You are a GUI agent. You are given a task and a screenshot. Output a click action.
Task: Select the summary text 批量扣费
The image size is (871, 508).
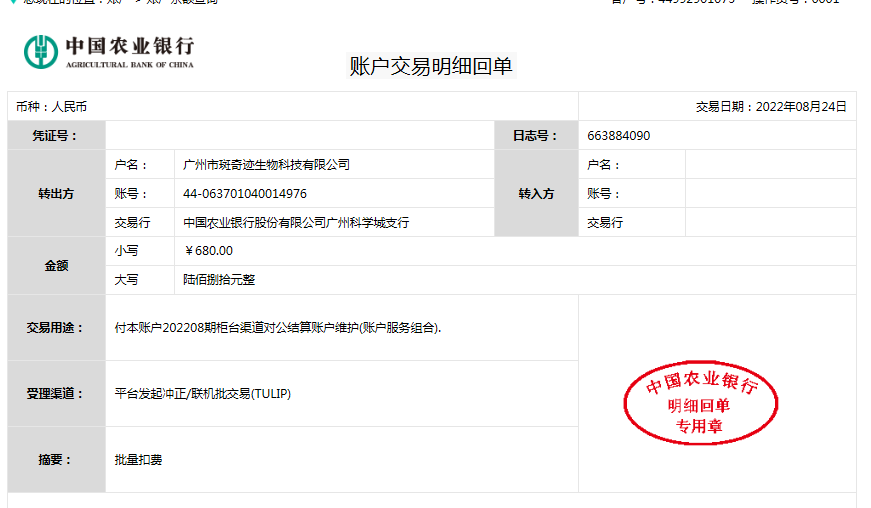point(138,460)
